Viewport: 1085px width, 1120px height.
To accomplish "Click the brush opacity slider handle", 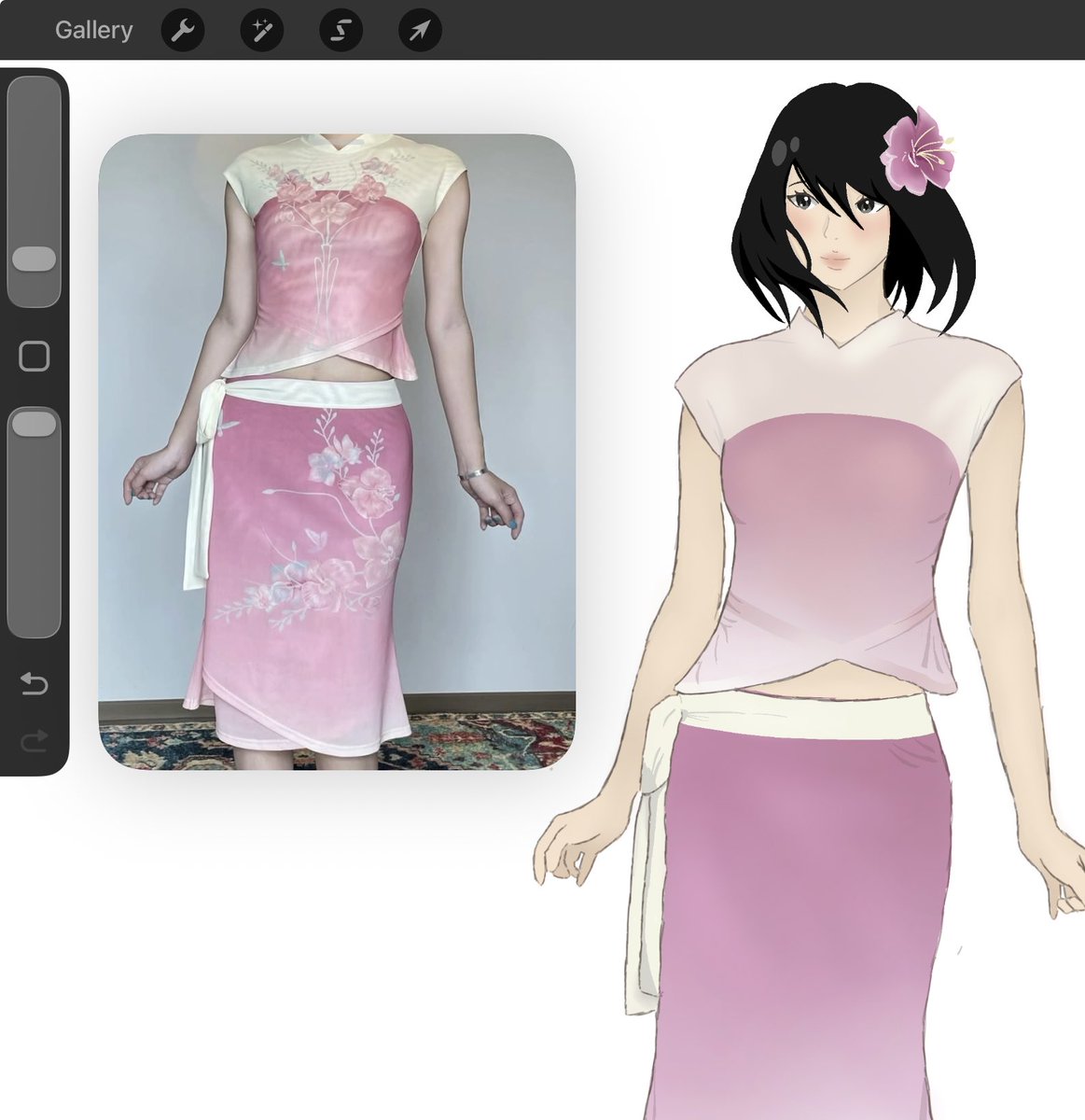I will click(x=34, y=424).
